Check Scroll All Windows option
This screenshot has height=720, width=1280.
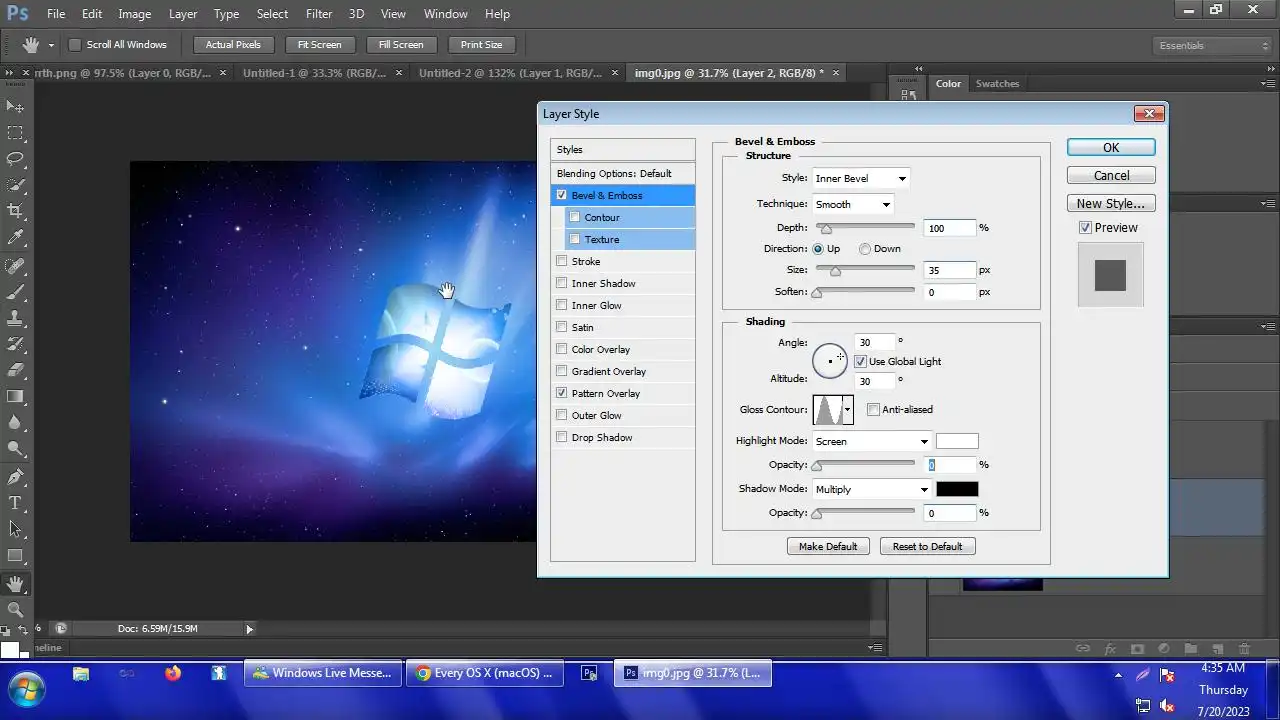pos(75,45)
